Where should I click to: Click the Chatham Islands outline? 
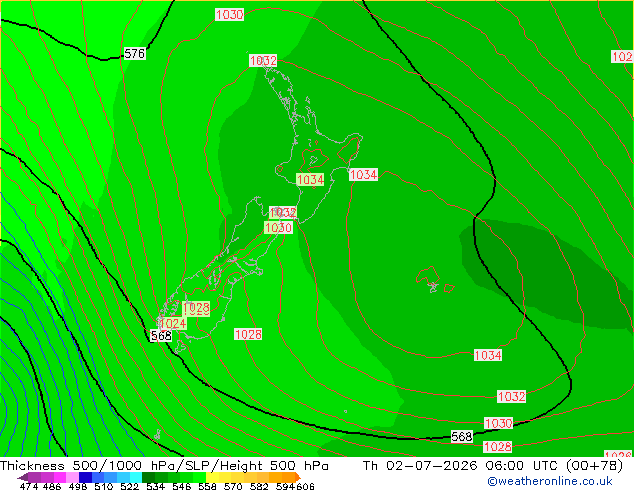[x=433, y=287]
